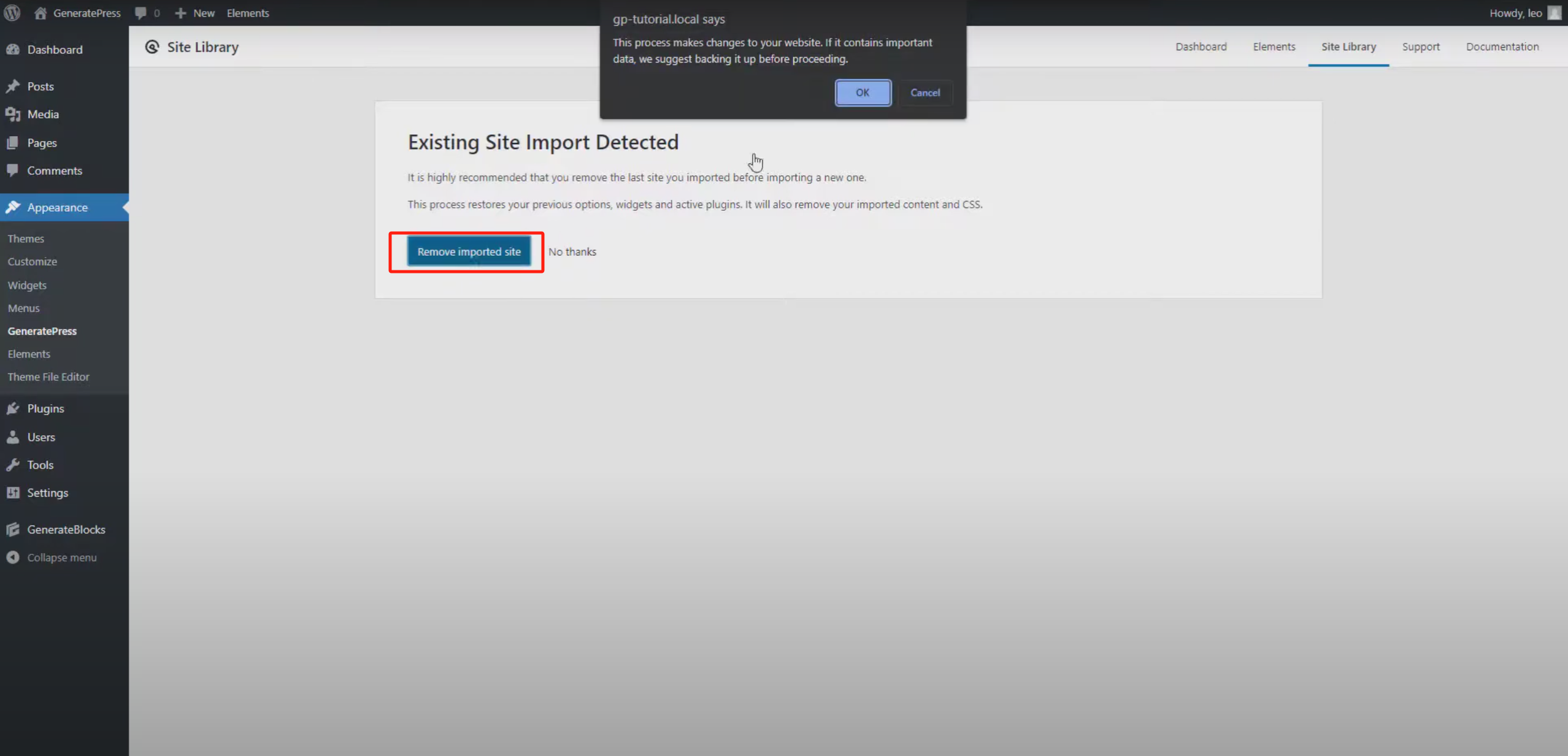Expand the Settings sidebar menu
1568x756 pixels.
pyautogui.click(x=47, y=493)
